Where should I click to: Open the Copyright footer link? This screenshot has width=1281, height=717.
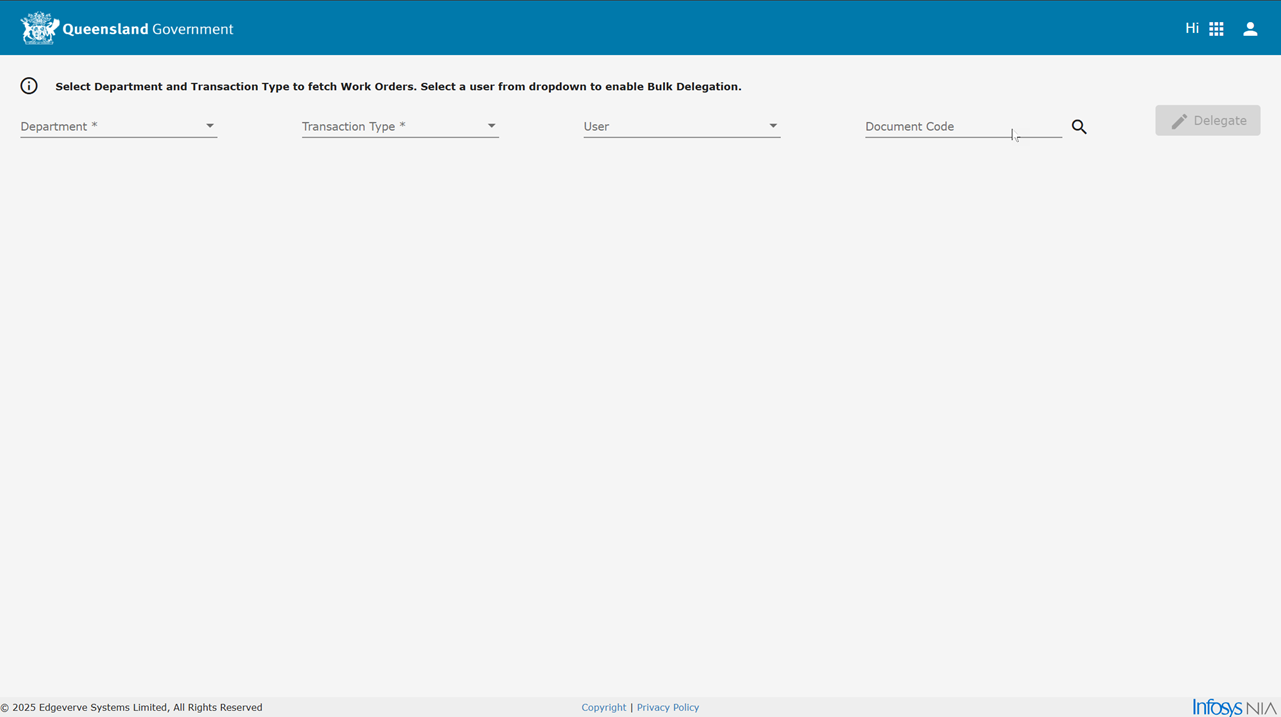point(603,707)
